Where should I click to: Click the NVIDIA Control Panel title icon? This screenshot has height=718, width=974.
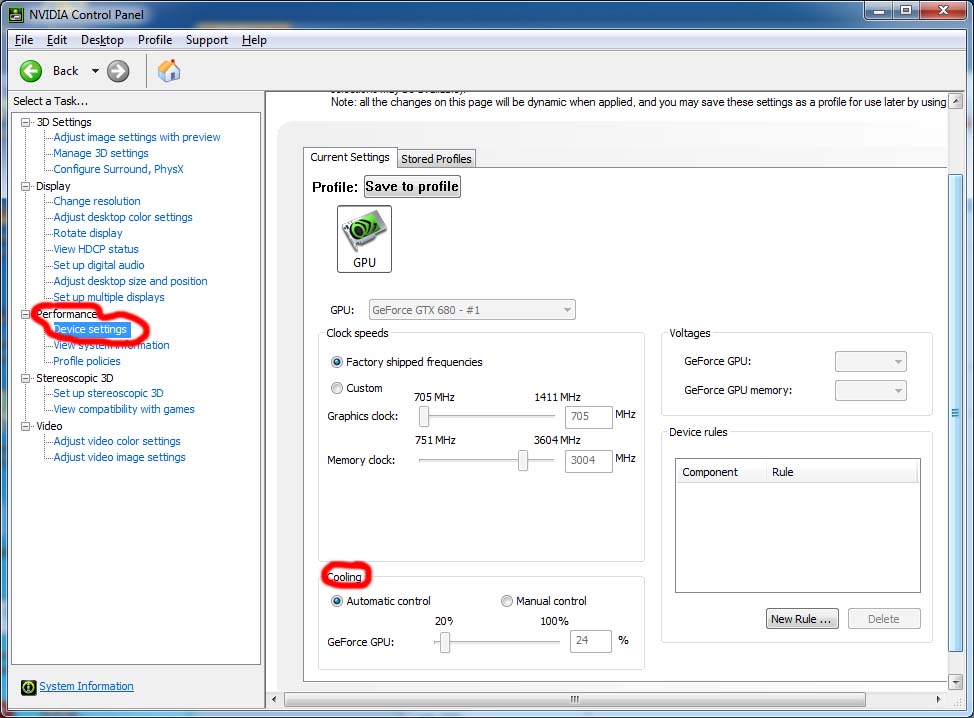(16, 14)
